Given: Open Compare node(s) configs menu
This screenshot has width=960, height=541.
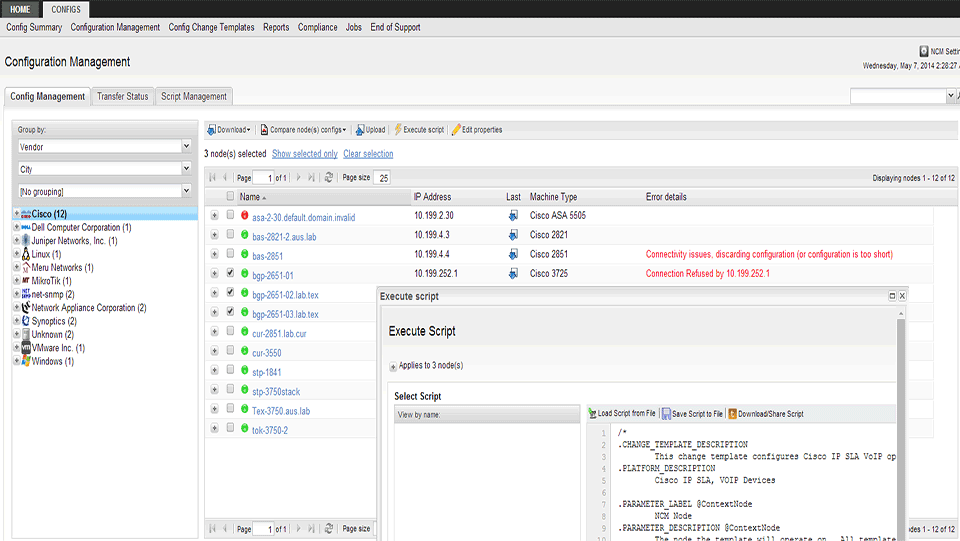Looking at the screenshot, I should (303, 130).
